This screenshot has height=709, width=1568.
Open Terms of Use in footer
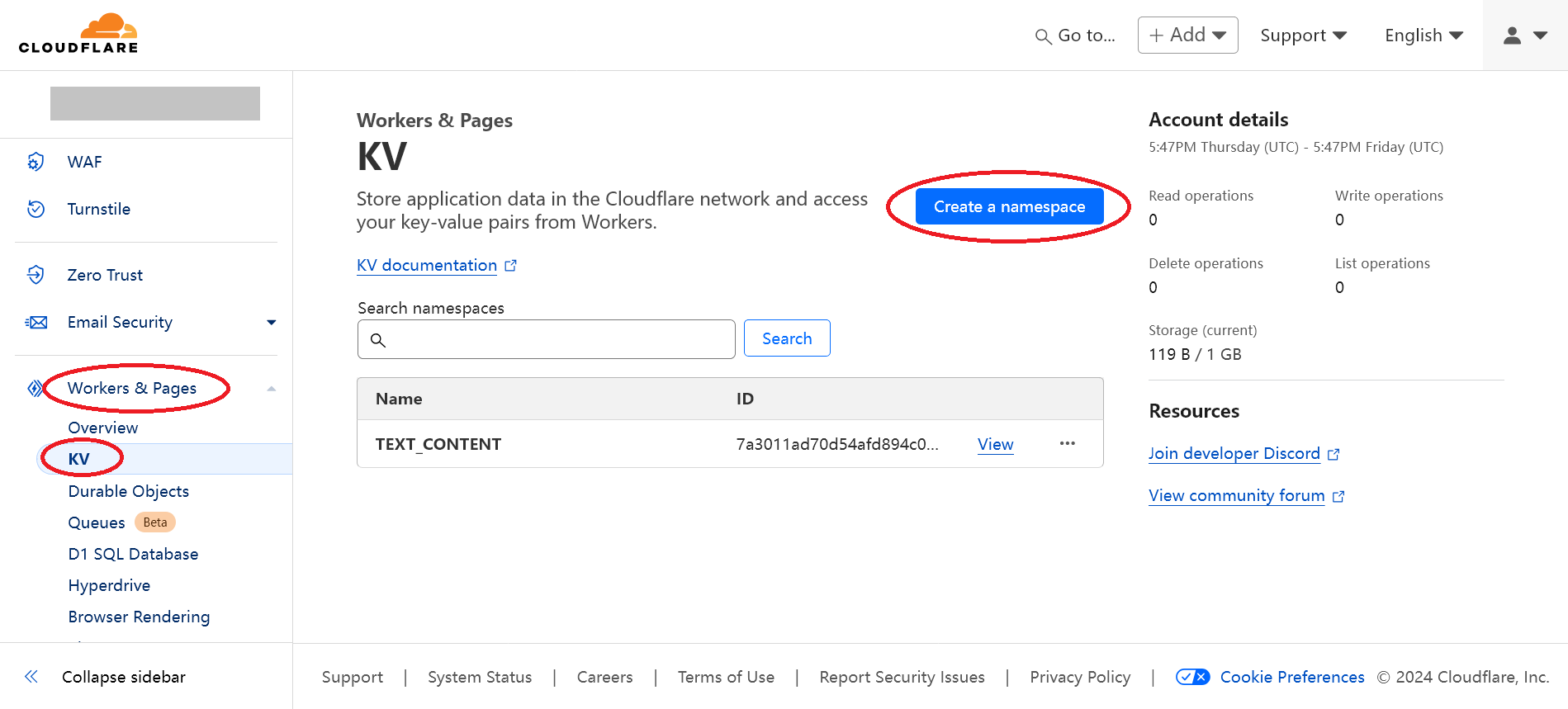click(726, 677)
